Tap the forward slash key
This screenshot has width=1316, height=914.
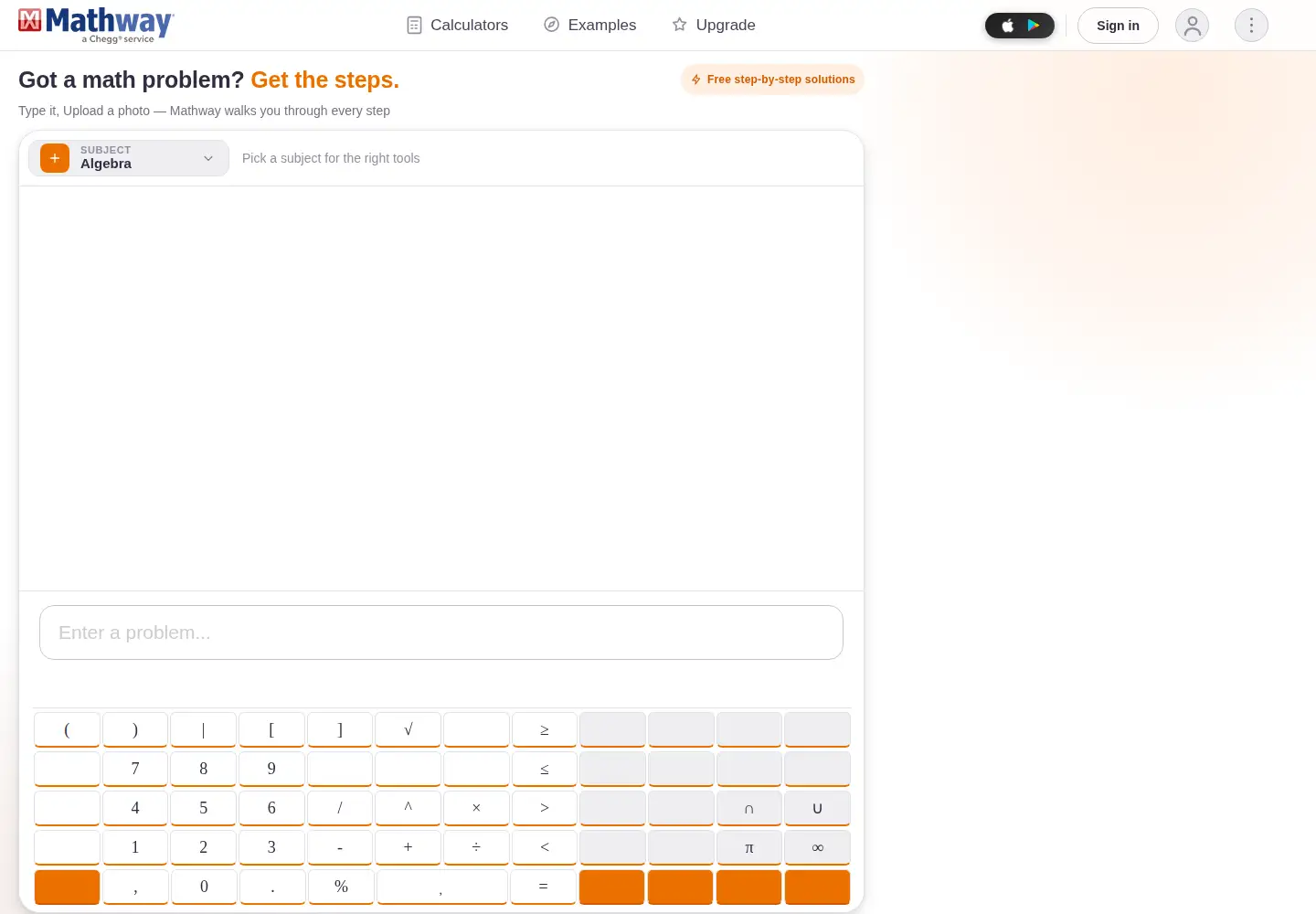340,808
